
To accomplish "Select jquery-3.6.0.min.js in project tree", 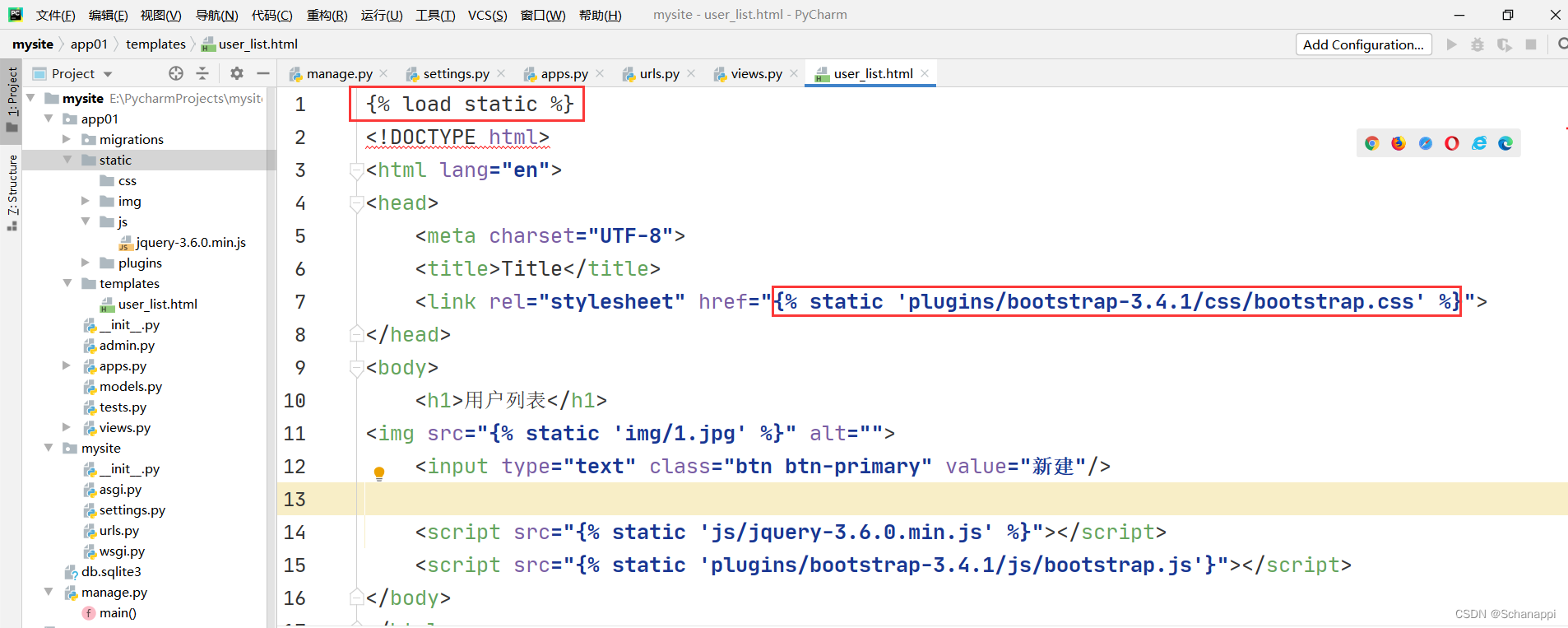I will point(191,242).
